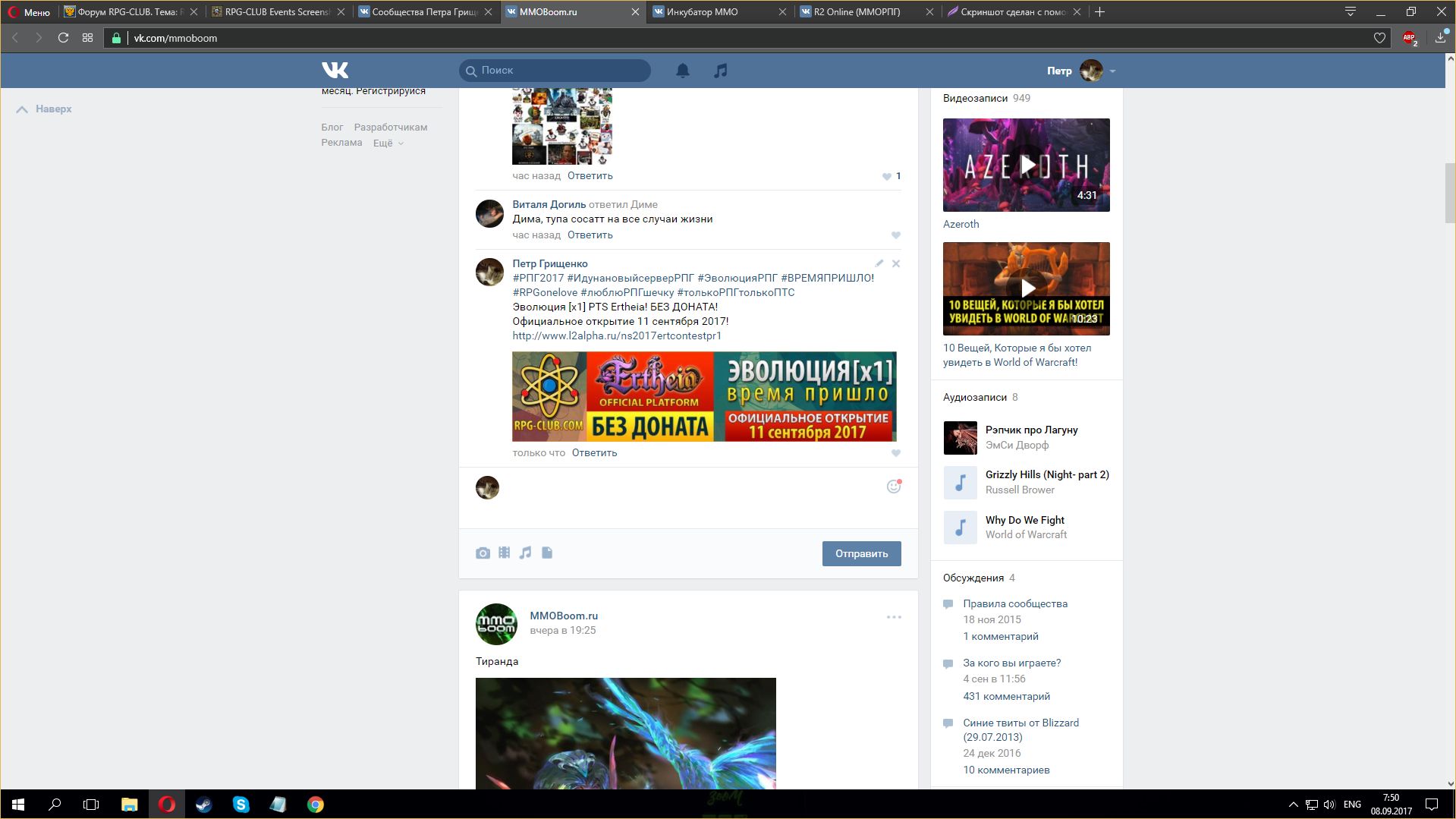Attach a photo using camera icon

[483, 553]
